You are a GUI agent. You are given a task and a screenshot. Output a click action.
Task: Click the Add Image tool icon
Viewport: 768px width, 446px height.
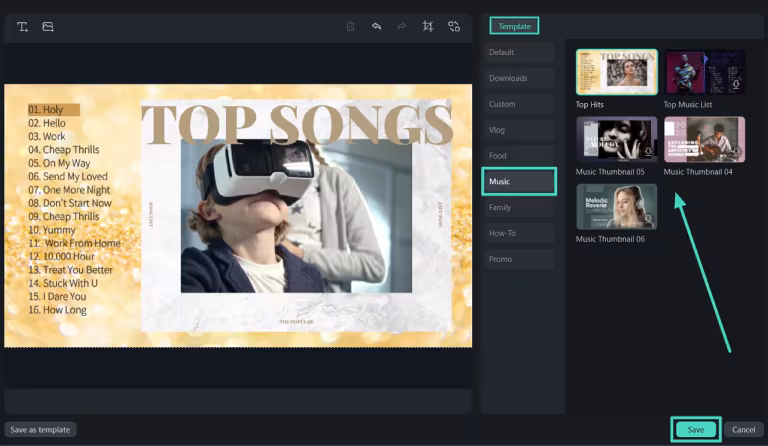click(x=48, y=27)
